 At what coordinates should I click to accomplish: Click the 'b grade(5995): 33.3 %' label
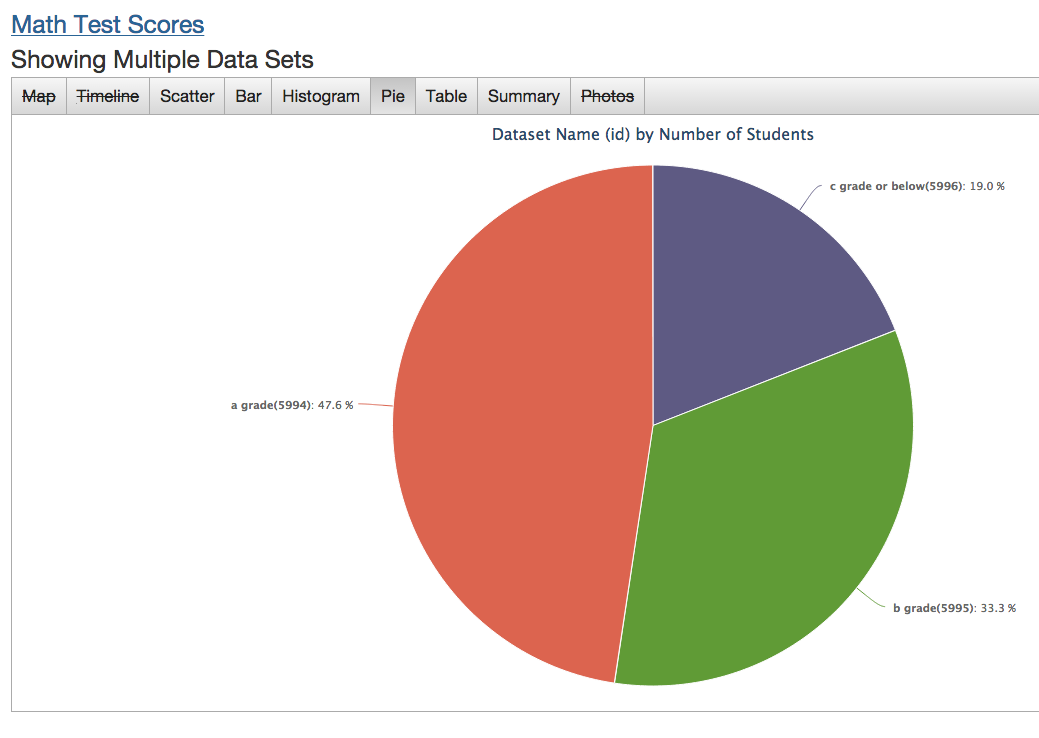pos(953,608)
